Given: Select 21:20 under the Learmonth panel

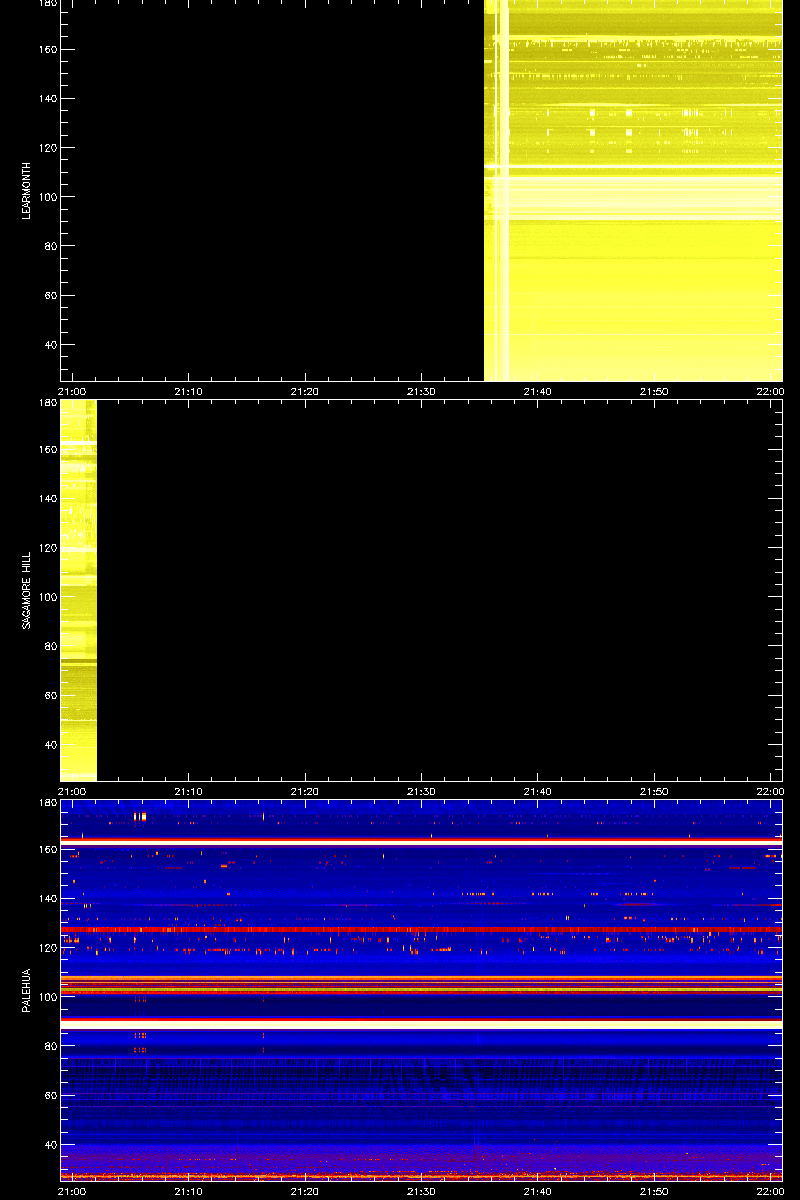Looking at the screenshot, I should tap(305, 391).
